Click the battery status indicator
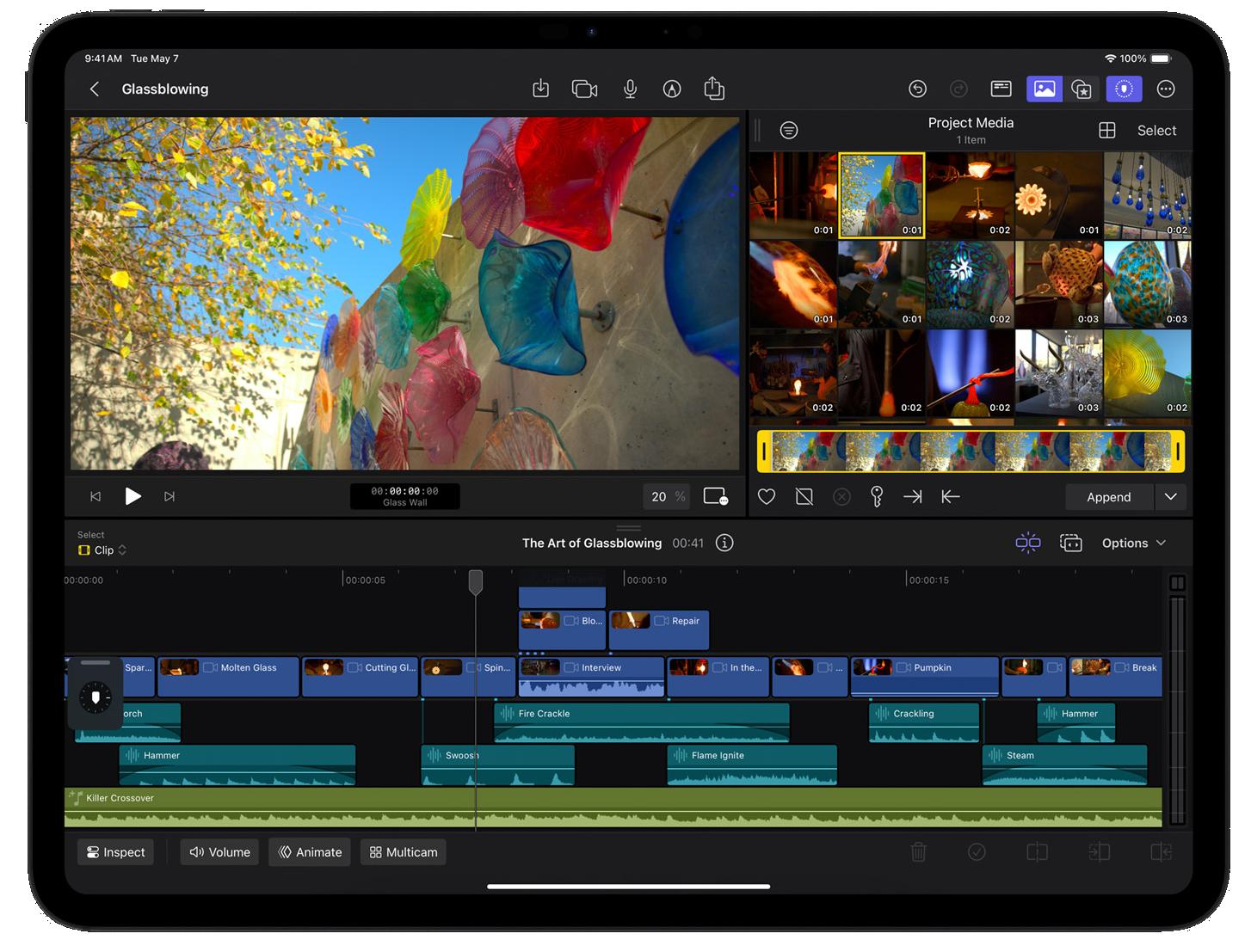This screenshot has width=1251, height=952. point(1161,58)
